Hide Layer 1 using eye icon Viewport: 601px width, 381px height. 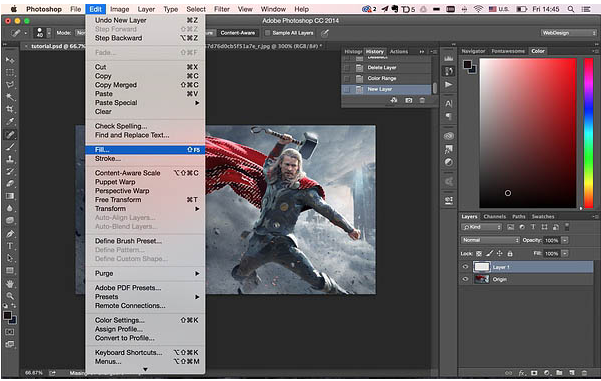click(x=465, y=267)
